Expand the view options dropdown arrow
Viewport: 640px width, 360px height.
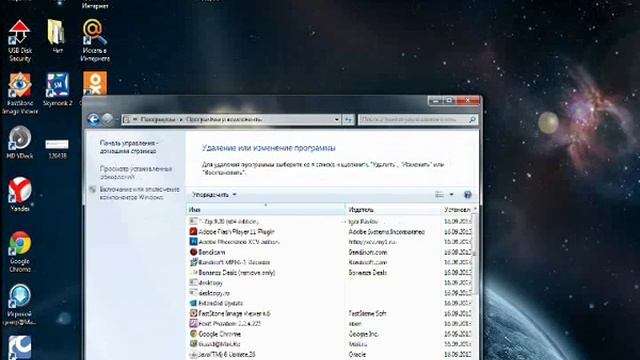coord(451,195)
